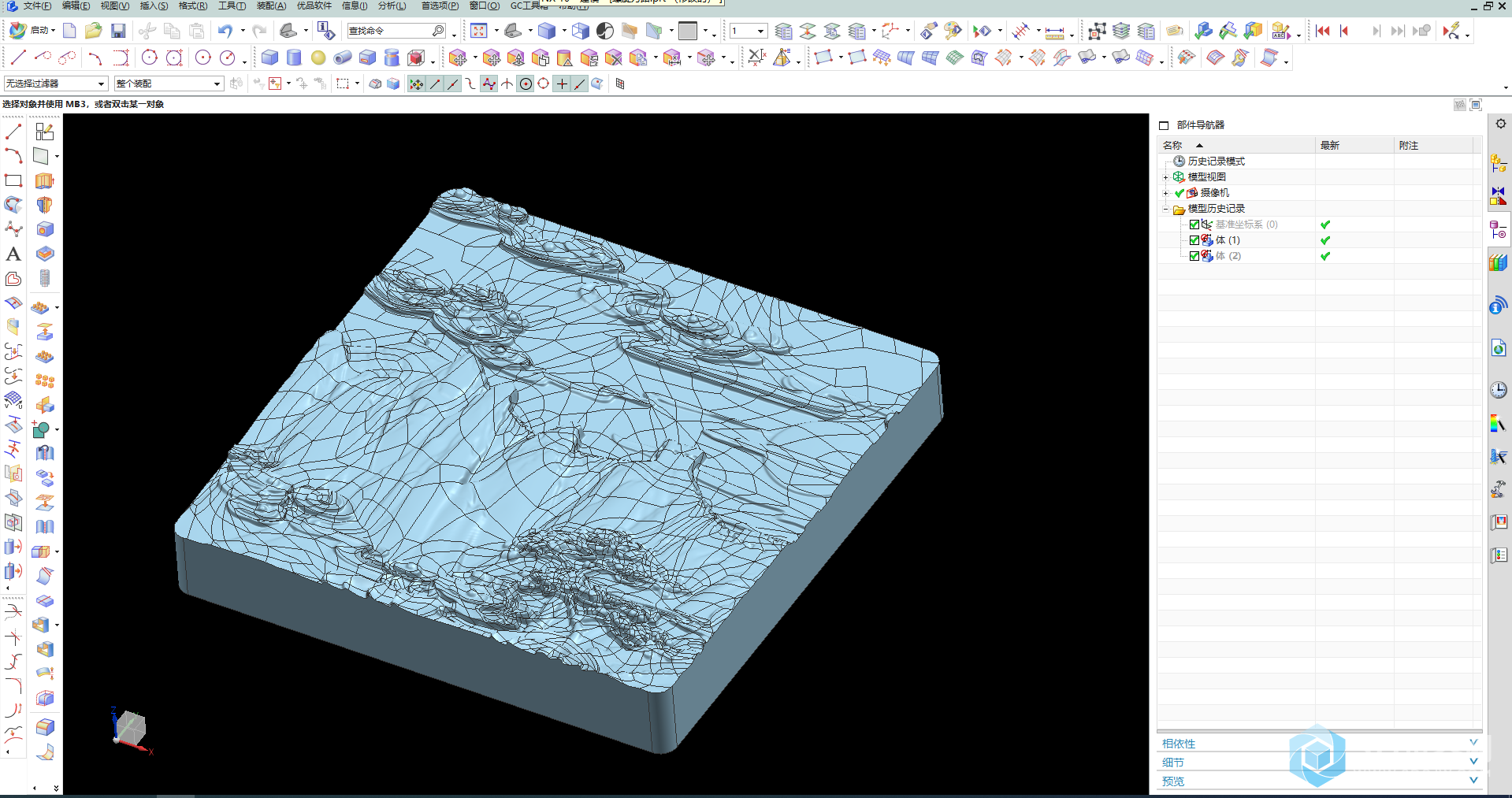
Task: Click the work layer number field
Action: click(x=748, y=31)
